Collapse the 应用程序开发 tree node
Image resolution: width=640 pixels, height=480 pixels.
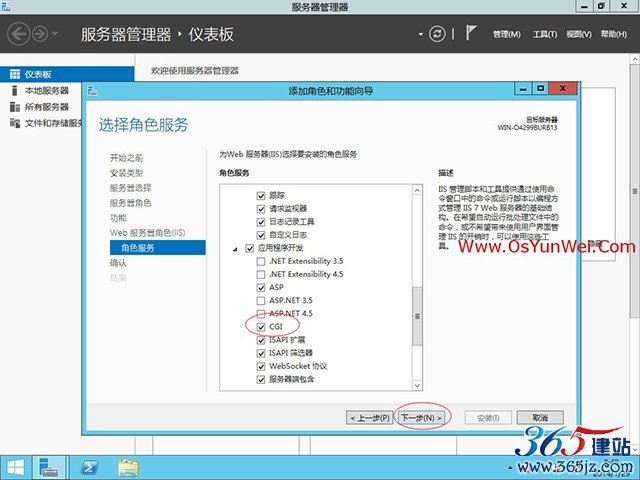pos(235,249)
